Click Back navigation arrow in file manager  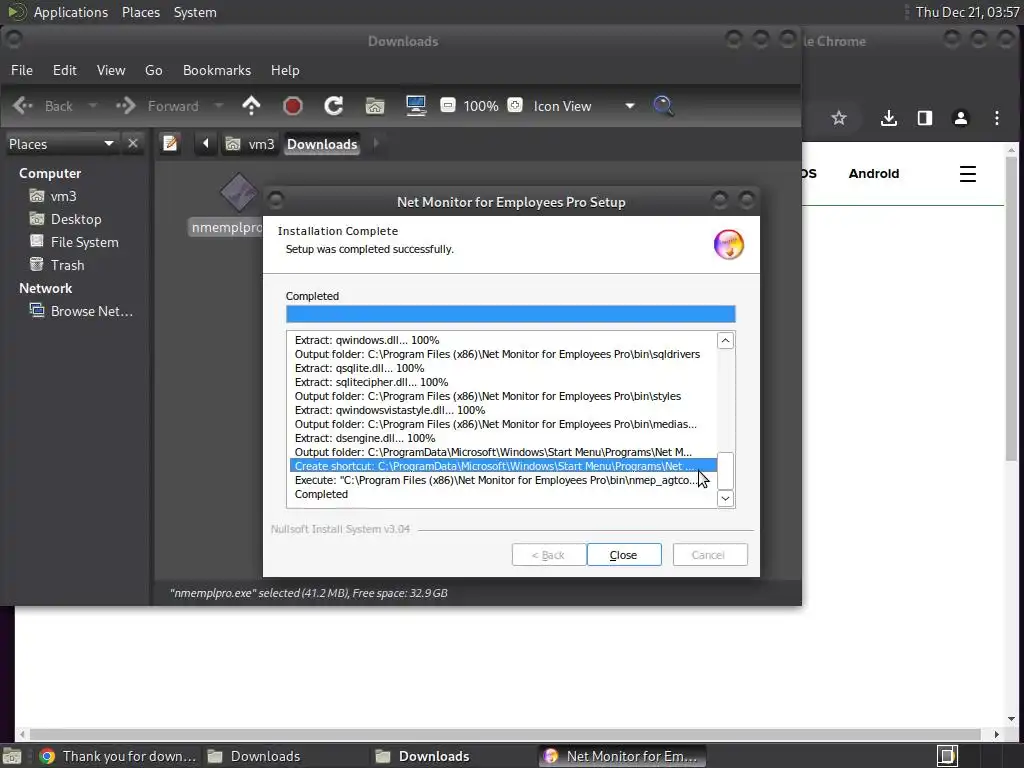[x=23, y=105]
